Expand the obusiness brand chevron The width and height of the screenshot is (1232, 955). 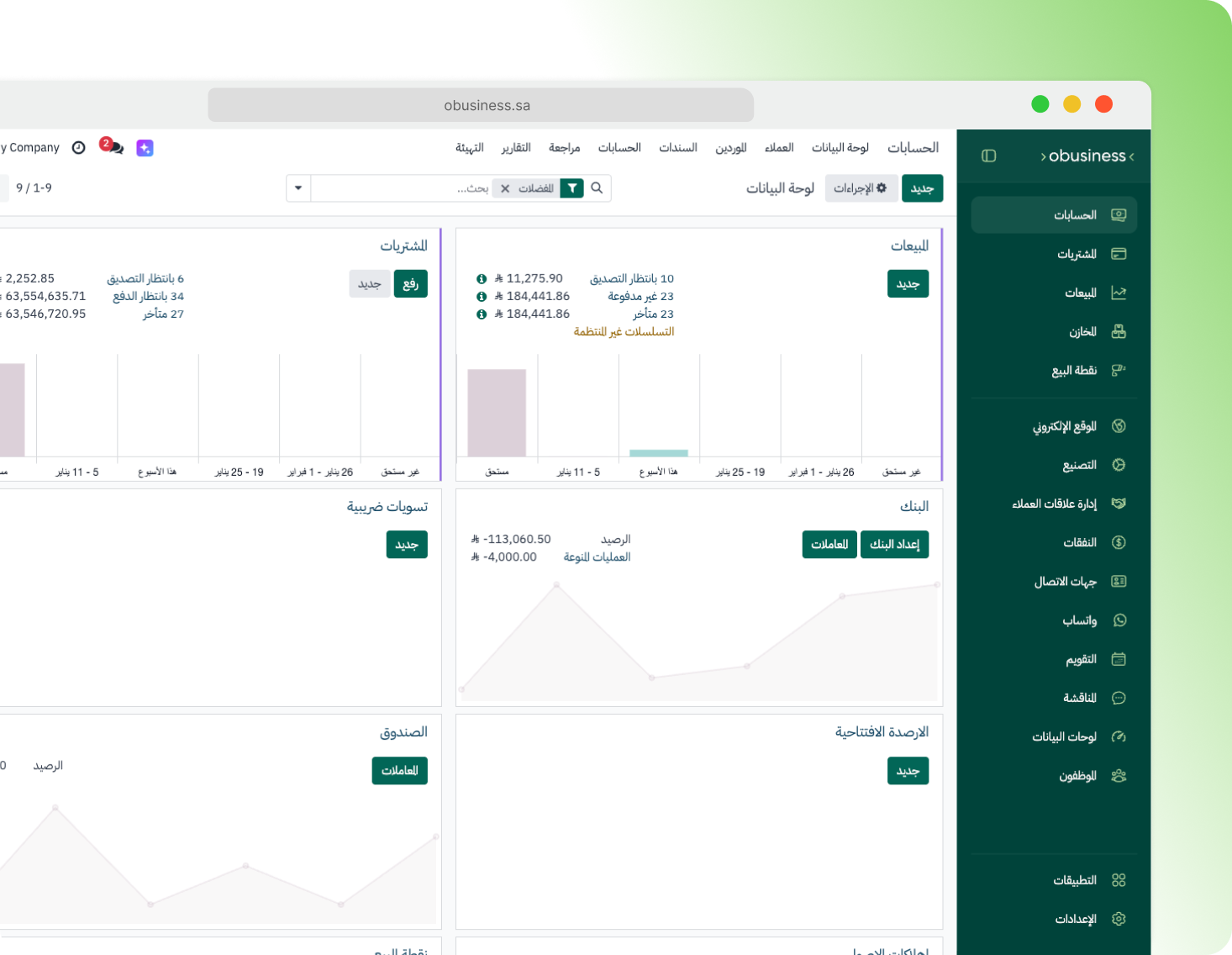tap(1132, 156)
